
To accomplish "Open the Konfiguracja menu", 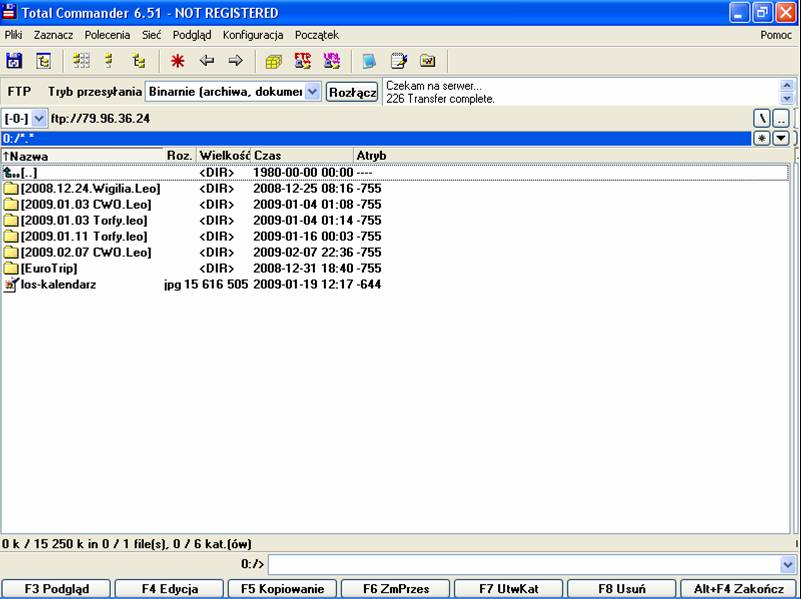I will click(253, 35).
